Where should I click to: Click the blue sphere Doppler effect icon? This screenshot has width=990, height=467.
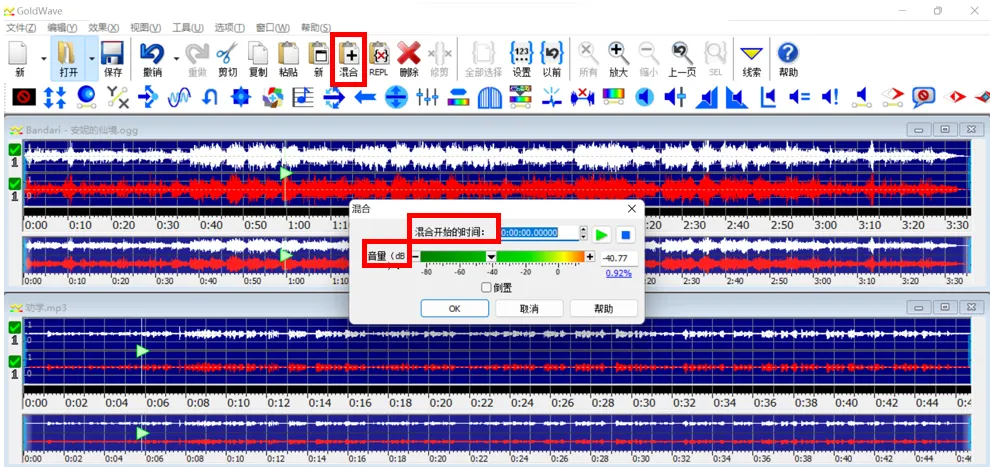[86, 97]
